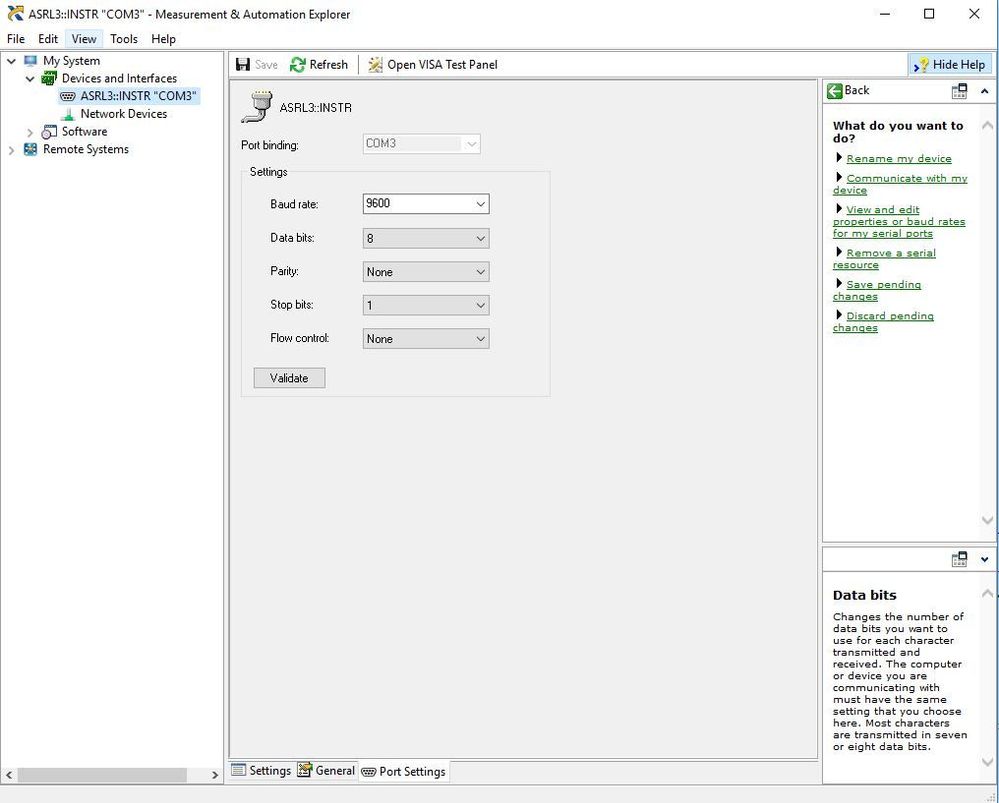The image size is (999, 803).
Task: Open VISA Test Panel from toolbar label
Action: tap(442, 64)
